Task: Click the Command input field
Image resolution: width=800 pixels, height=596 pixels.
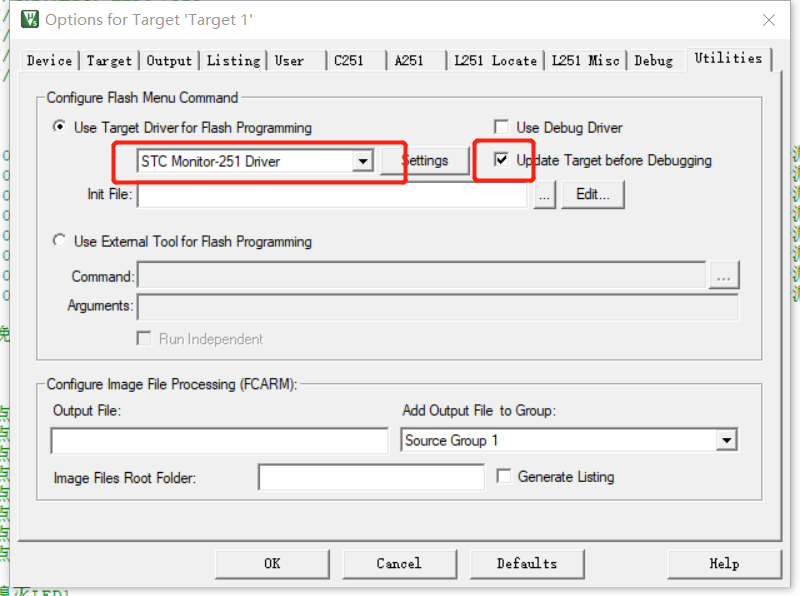Action: coord(421,275)
